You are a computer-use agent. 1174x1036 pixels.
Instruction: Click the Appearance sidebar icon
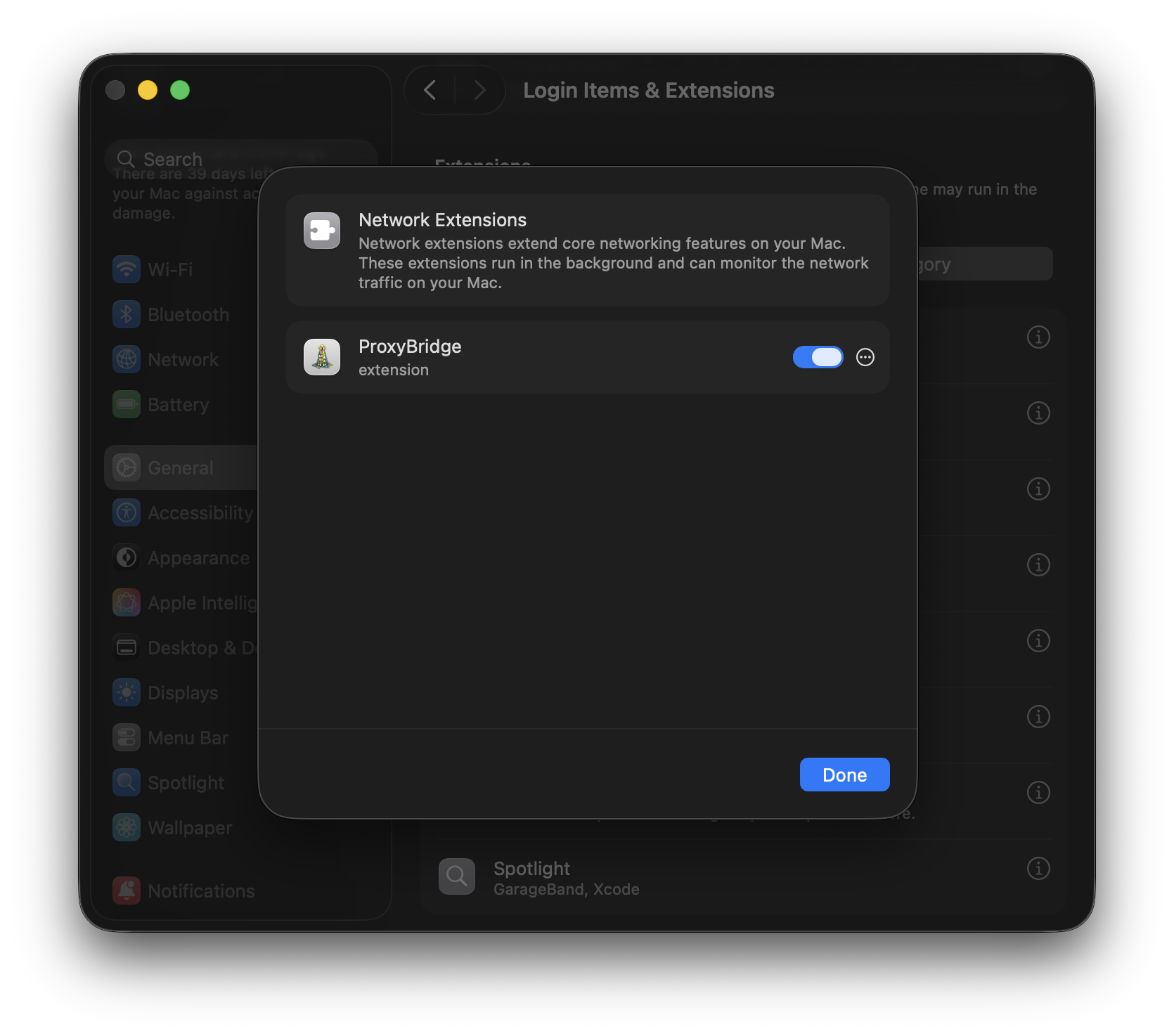tap(127, 557)
